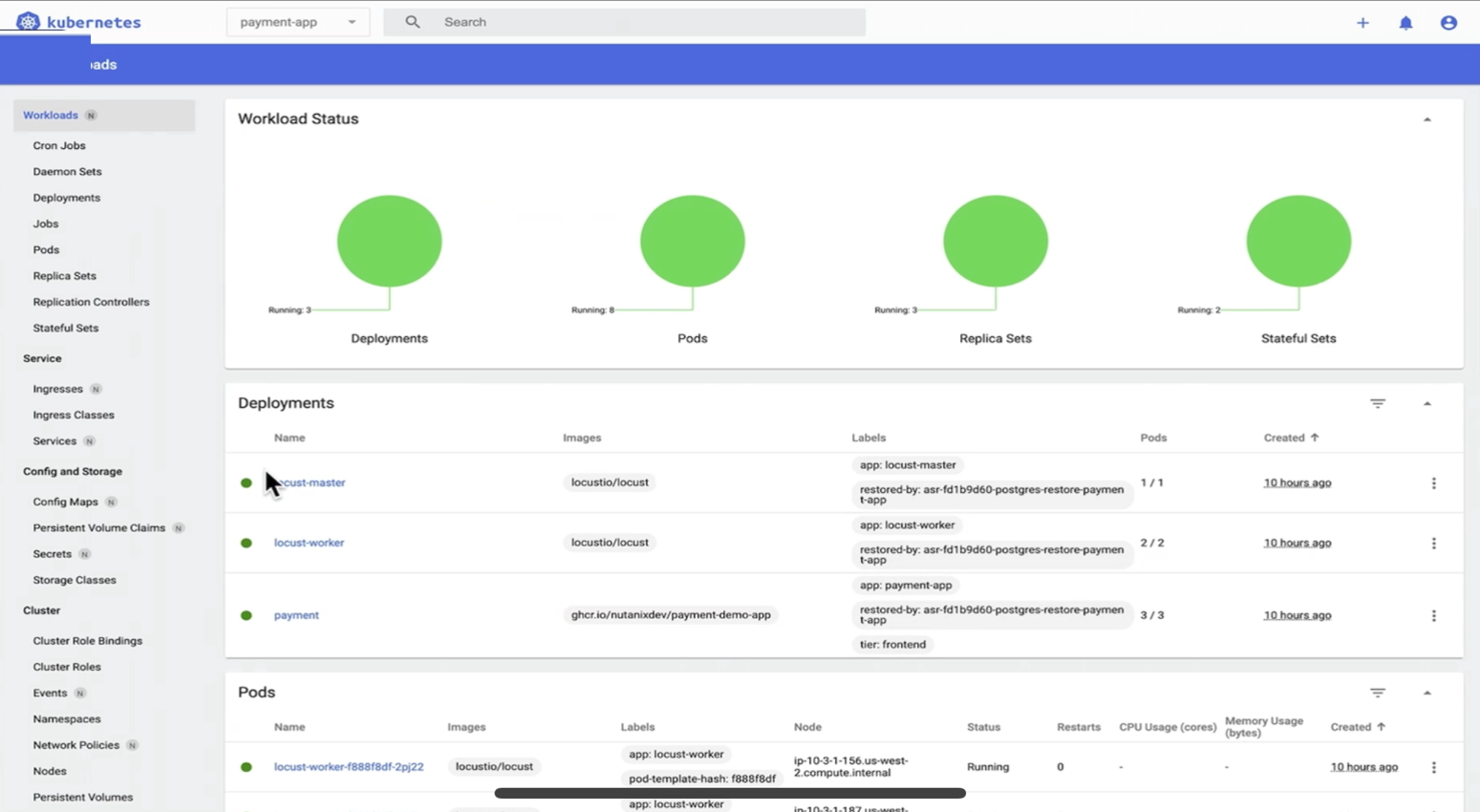Open Cron Jobs in the sidebar

tap(59, 145)
